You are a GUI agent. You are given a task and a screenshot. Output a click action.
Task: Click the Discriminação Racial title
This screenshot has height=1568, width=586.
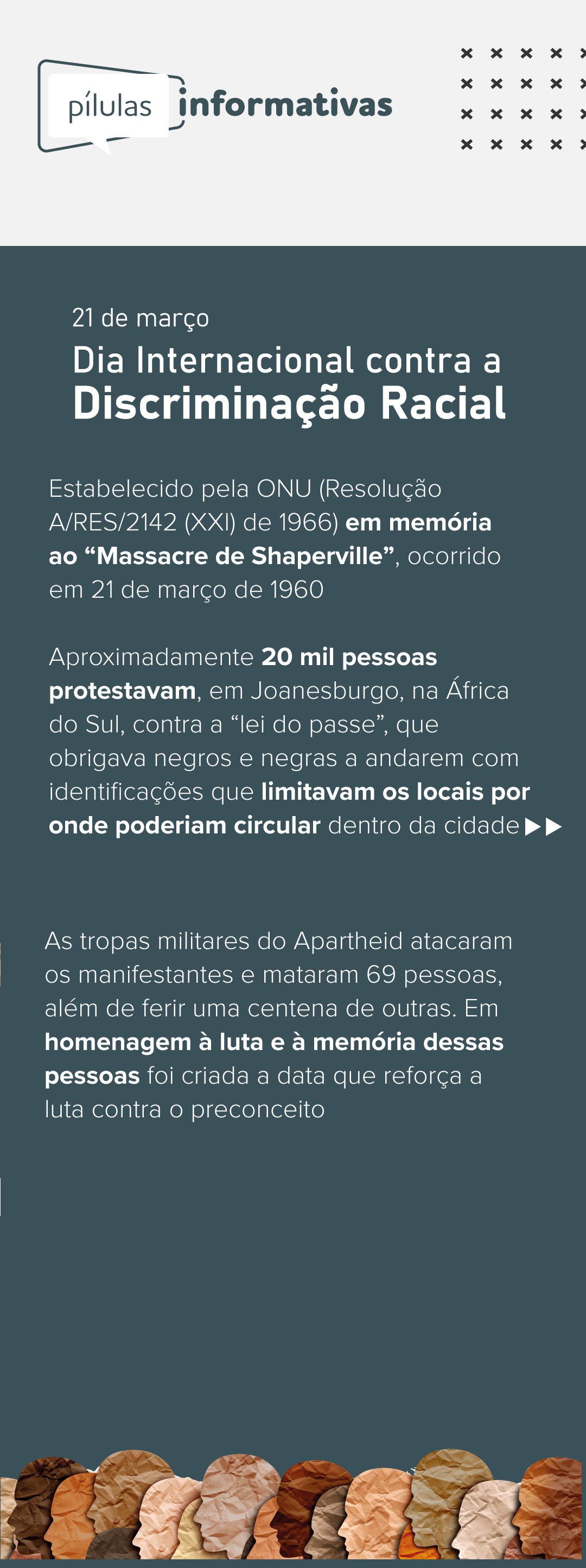pyautogui.click(x=289, y=403)
